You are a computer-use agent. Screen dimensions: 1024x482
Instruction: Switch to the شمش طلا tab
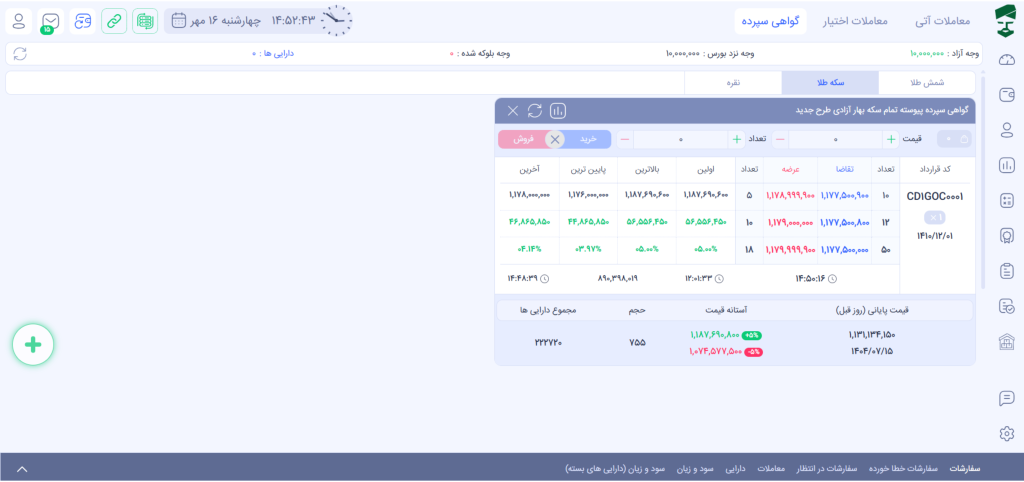click(926, 83)
